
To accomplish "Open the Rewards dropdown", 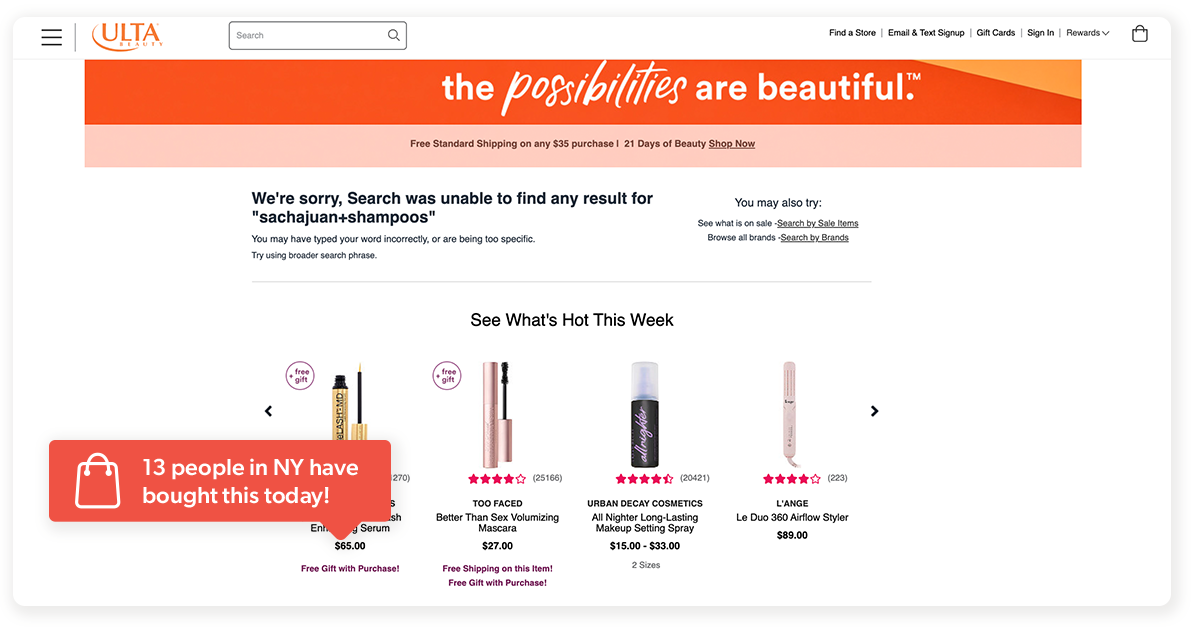I will pyautogui.click(x=1087, y=32).
